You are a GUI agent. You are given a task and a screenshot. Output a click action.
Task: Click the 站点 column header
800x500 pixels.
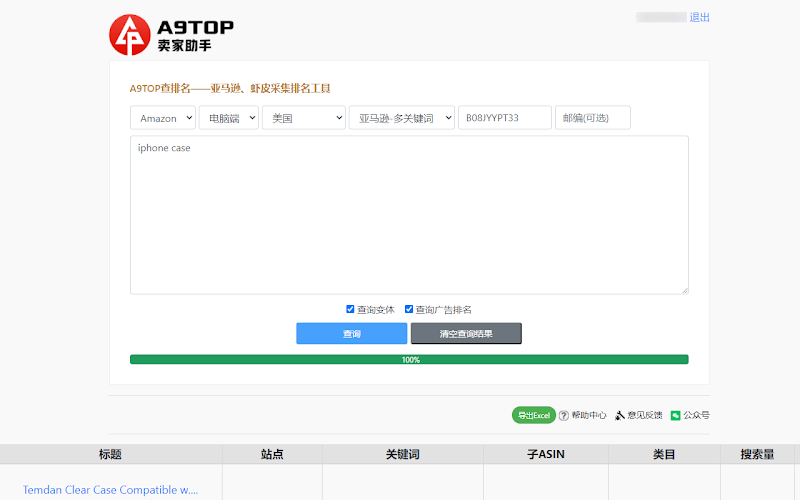[x=272, y=454]
